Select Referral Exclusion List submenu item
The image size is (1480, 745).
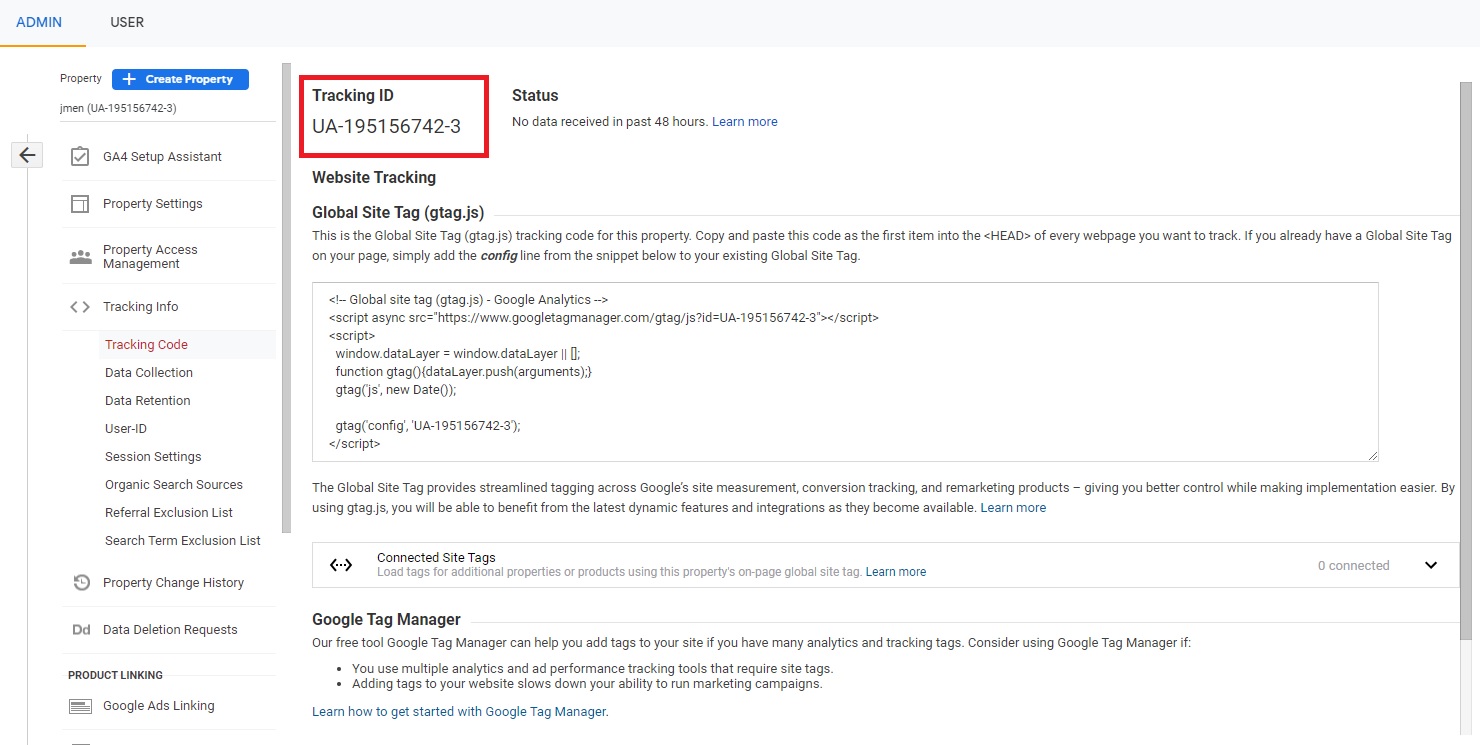click(x=169, y=512)
